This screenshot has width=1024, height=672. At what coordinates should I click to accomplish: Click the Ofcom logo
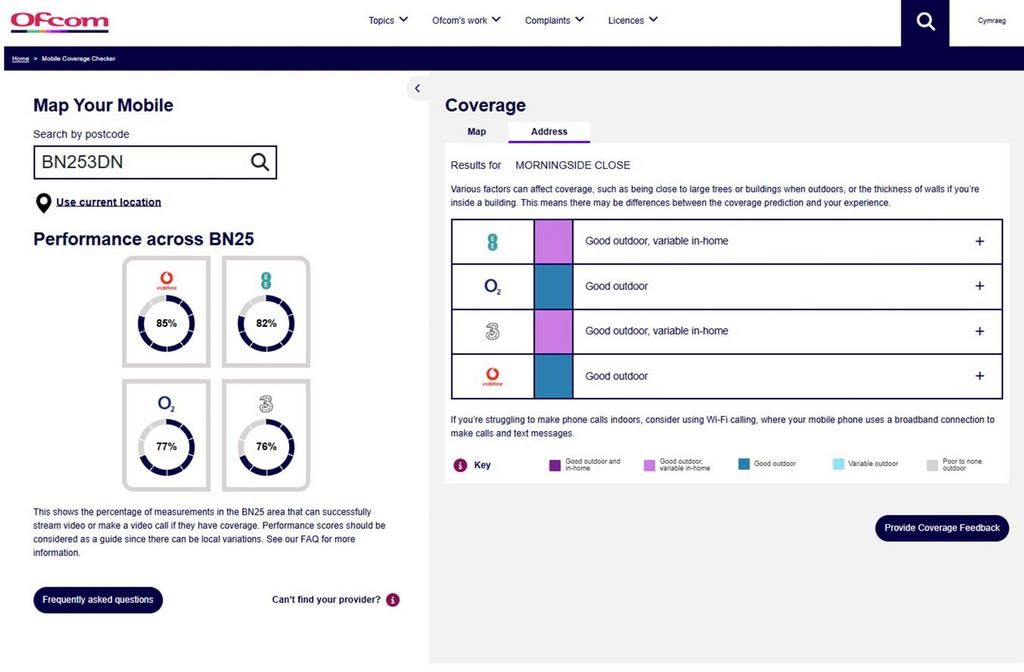click(60, 21)
